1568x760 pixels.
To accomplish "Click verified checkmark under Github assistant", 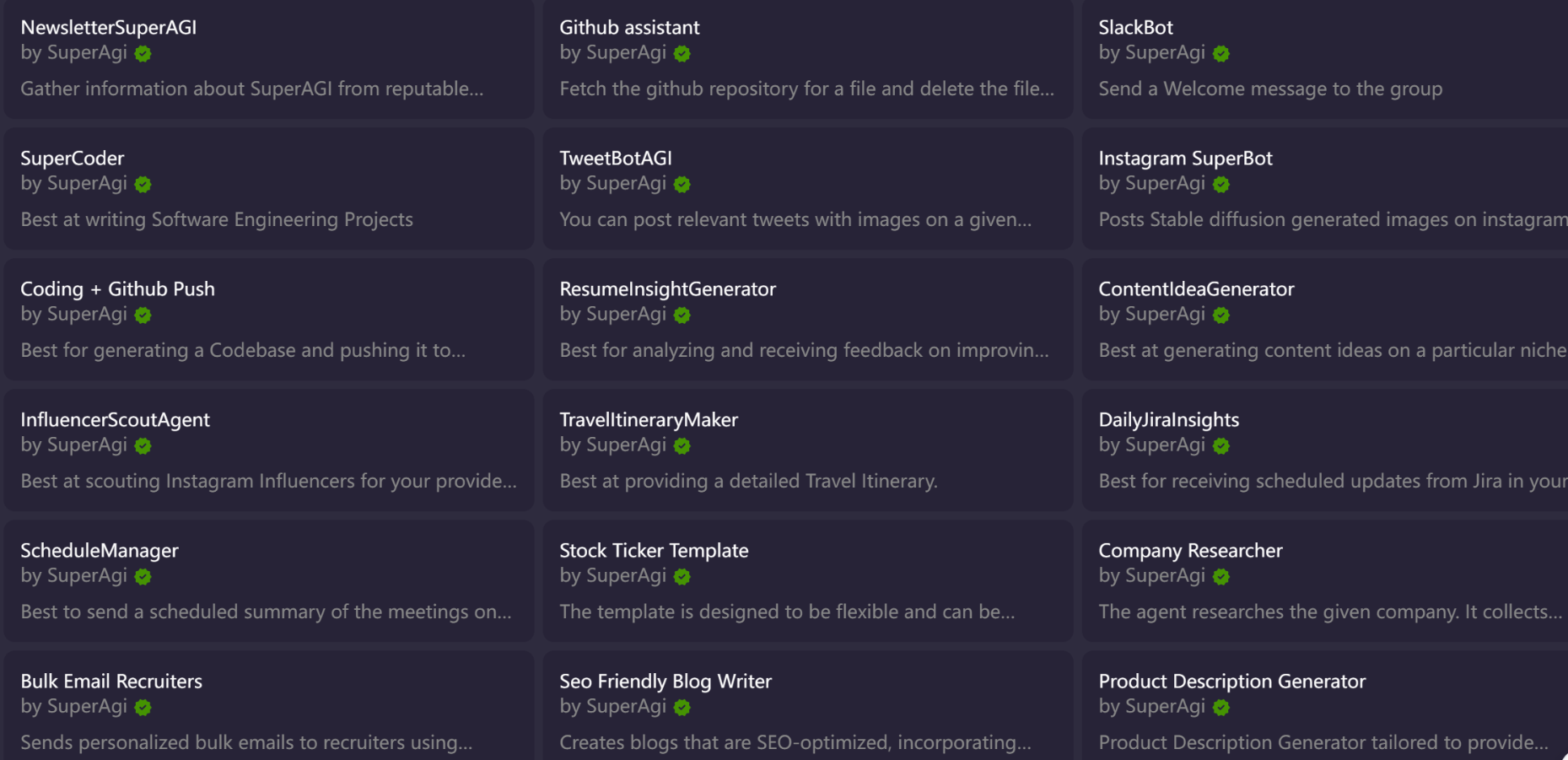I will [682, 54].
